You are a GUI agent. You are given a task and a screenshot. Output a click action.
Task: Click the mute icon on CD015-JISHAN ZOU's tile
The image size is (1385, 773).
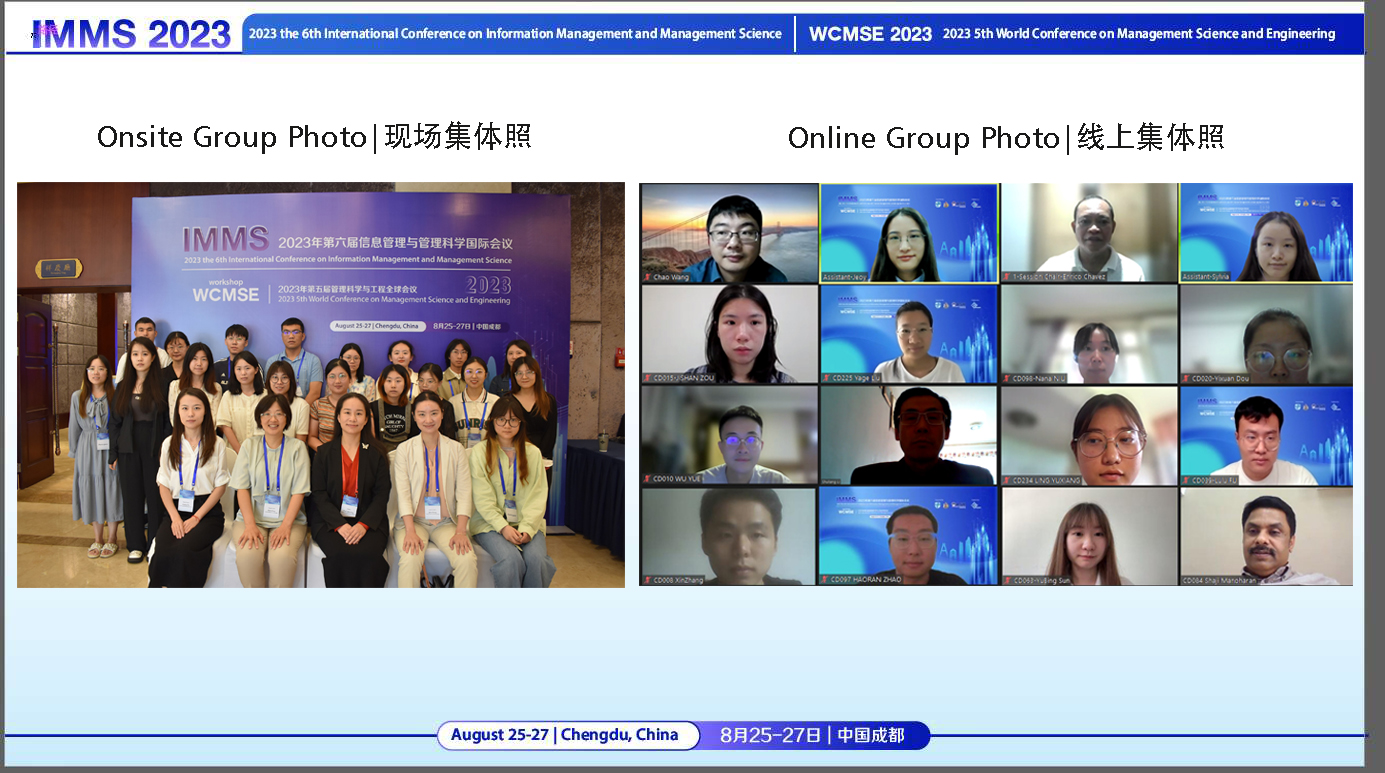647,378
